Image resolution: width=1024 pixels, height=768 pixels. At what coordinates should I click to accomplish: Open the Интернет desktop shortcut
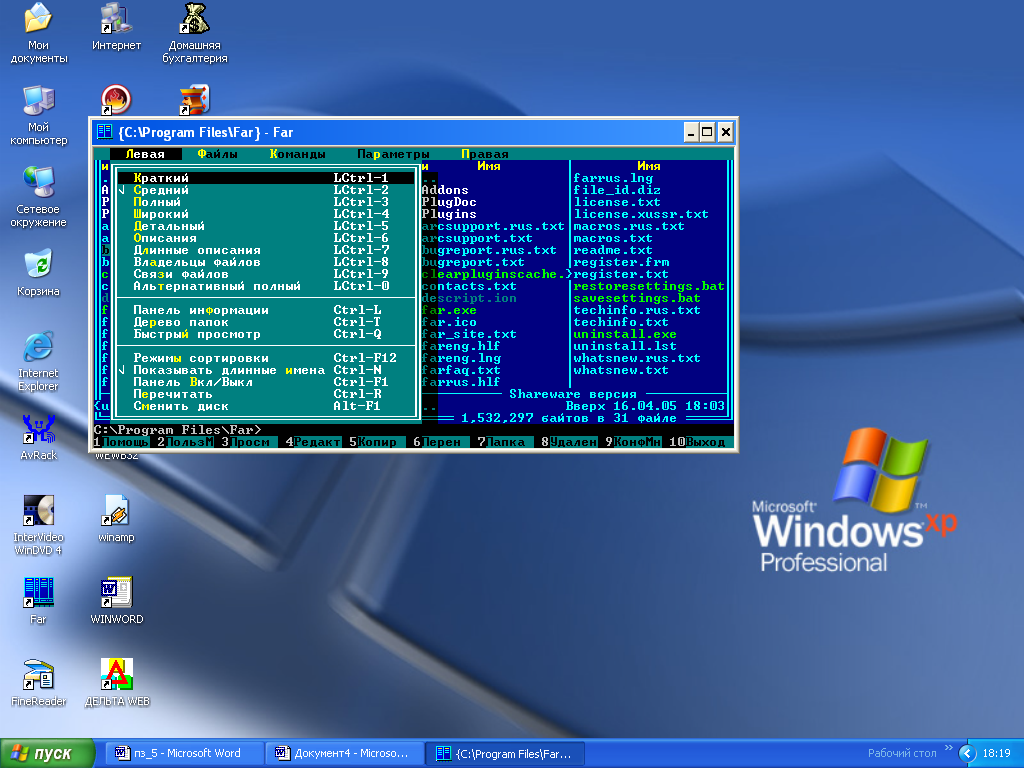tap(116, 27)
